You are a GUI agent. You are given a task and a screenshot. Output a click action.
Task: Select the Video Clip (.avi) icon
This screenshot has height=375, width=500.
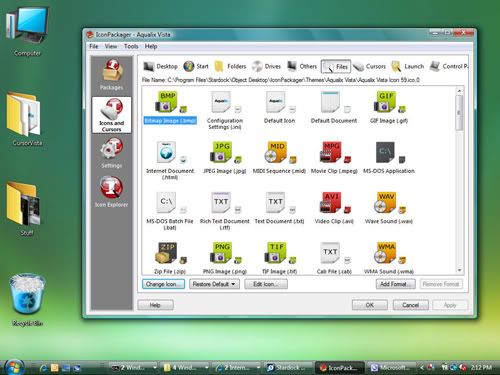coord(334,208)
